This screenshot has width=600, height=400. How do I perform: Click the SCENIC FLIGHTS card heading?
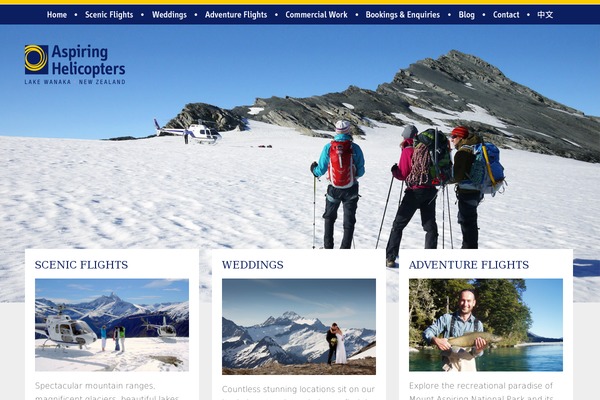(x=82, y=265)
